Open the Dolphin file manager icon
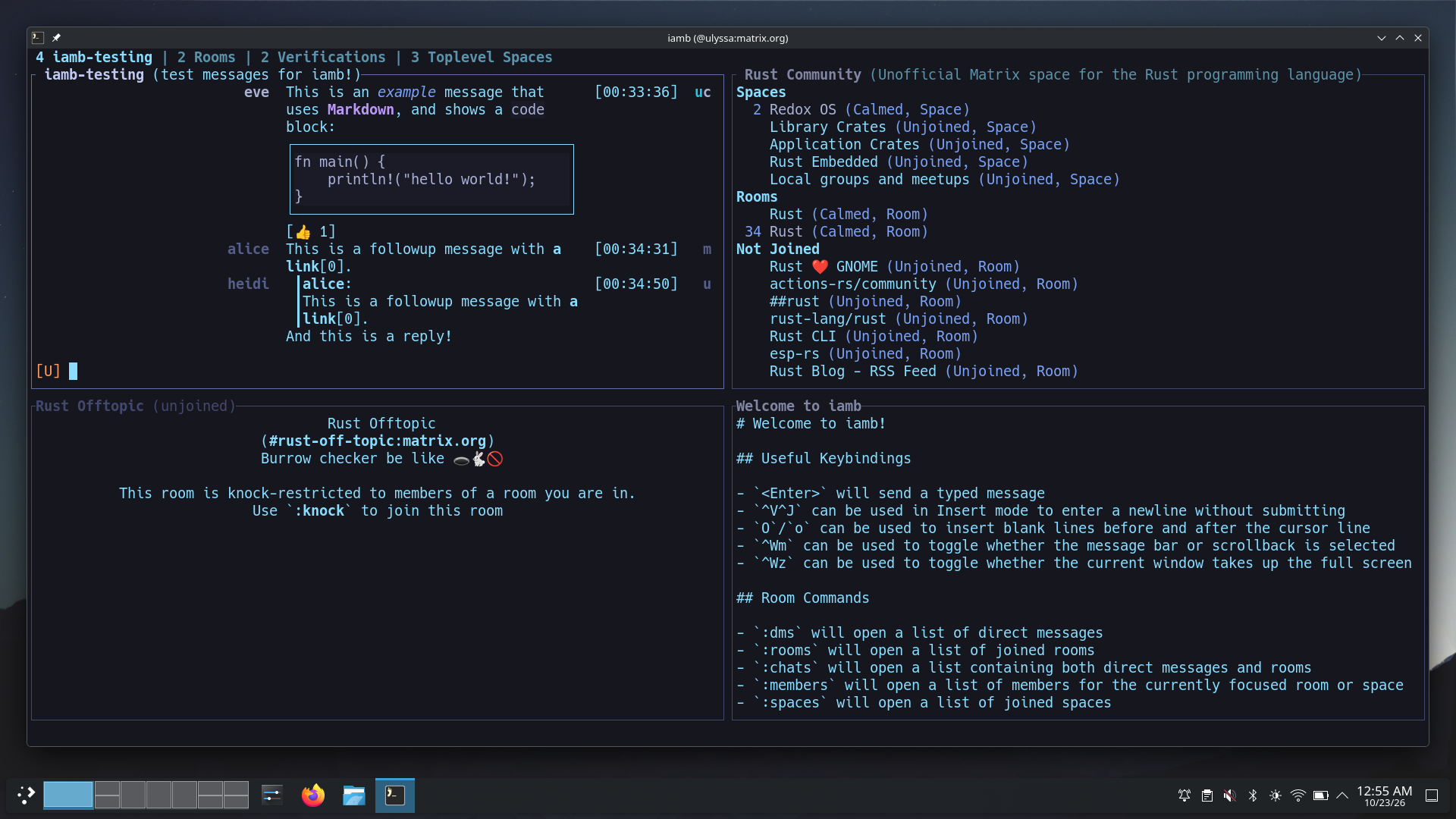Viewport: 1456px width, 819px height. coord(353,795)
